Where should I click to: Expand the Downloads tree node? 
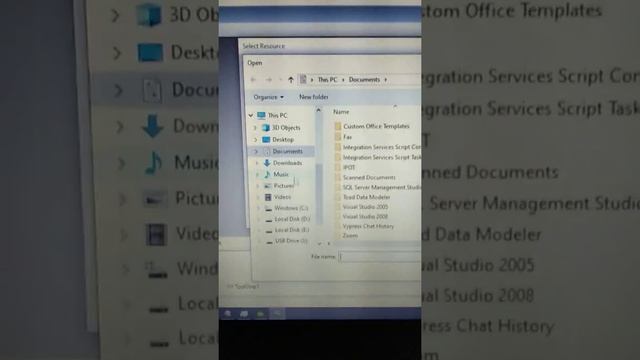pos(257,163)
